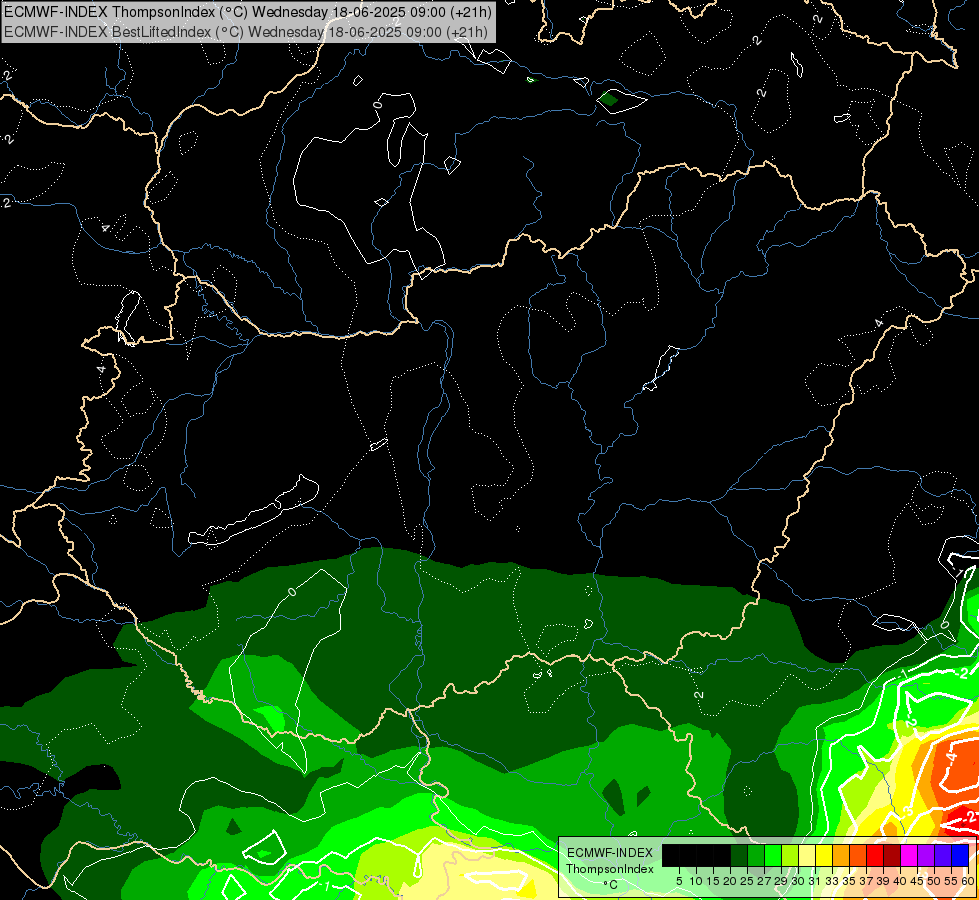
Task: Click the 'ThompsonIndex' label in the legend
Action: pos(610,869)
